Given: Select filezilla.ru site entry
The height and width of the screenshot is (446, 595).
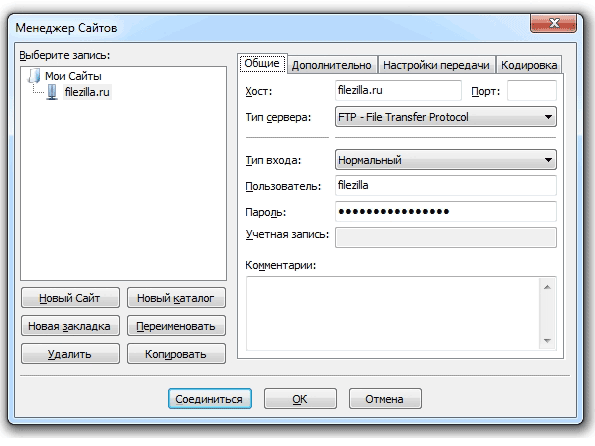Looking at the screenshot, I should coord(87,92).
